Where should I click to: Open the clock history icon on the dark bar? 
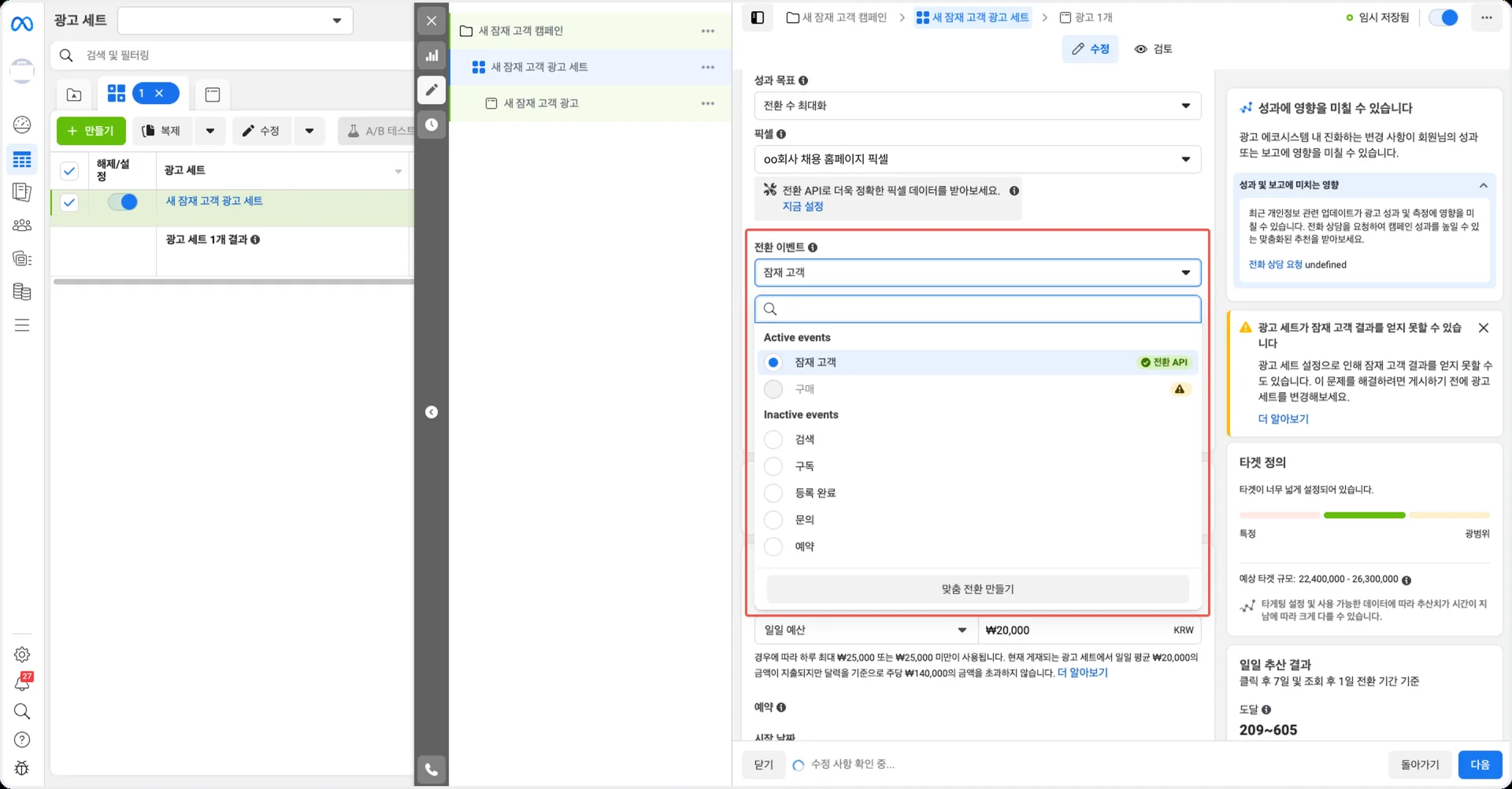click(x=432, y=124)
